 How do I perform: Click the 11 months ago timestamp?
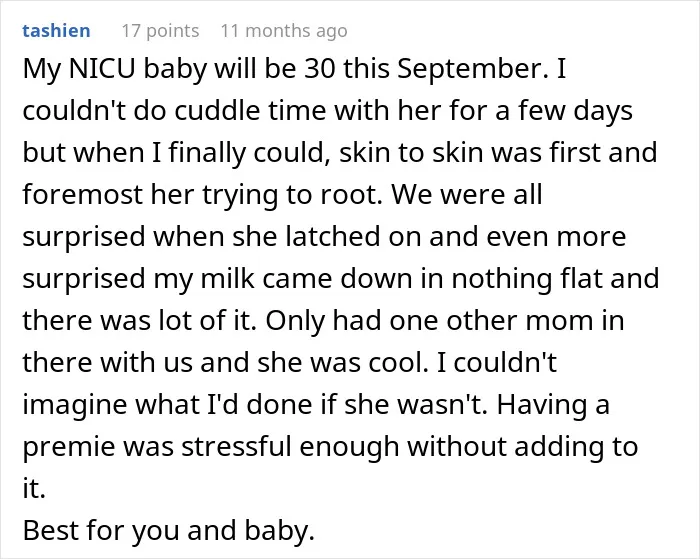(284, 31)
